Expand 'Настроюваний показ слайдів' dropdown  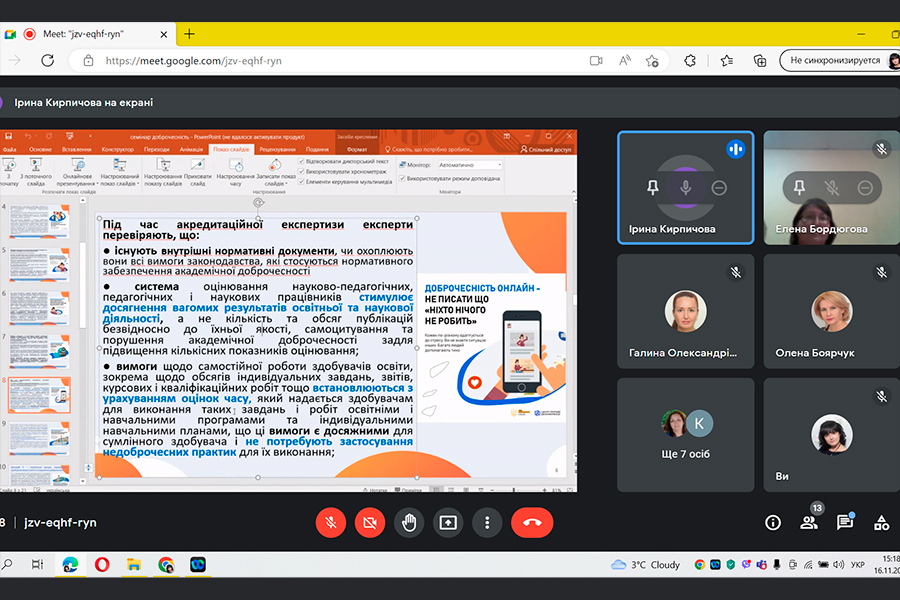click(119, 174)
